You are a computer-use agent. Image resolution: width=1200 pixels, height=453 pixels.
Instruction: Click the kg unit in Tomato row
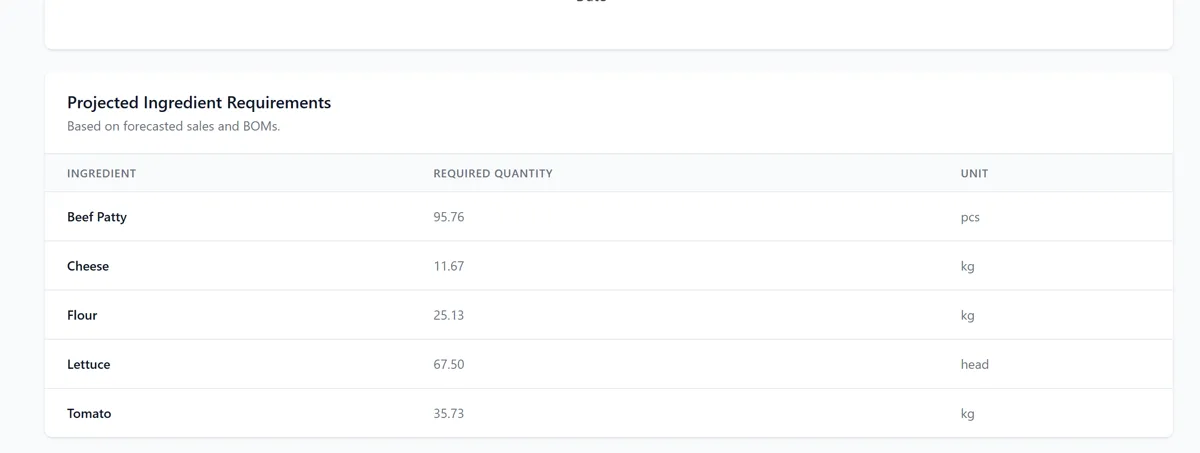coord(967,413)
